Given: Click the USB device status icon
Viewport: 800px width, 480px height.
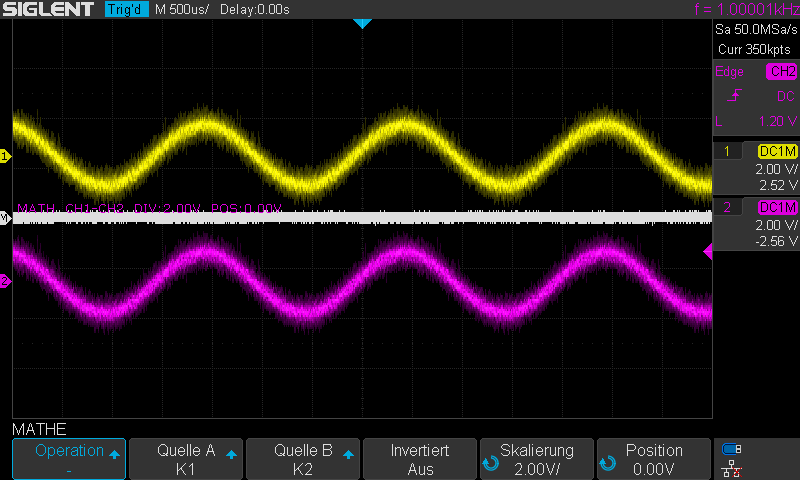Looking at the screenshot, I should point(732,449).
